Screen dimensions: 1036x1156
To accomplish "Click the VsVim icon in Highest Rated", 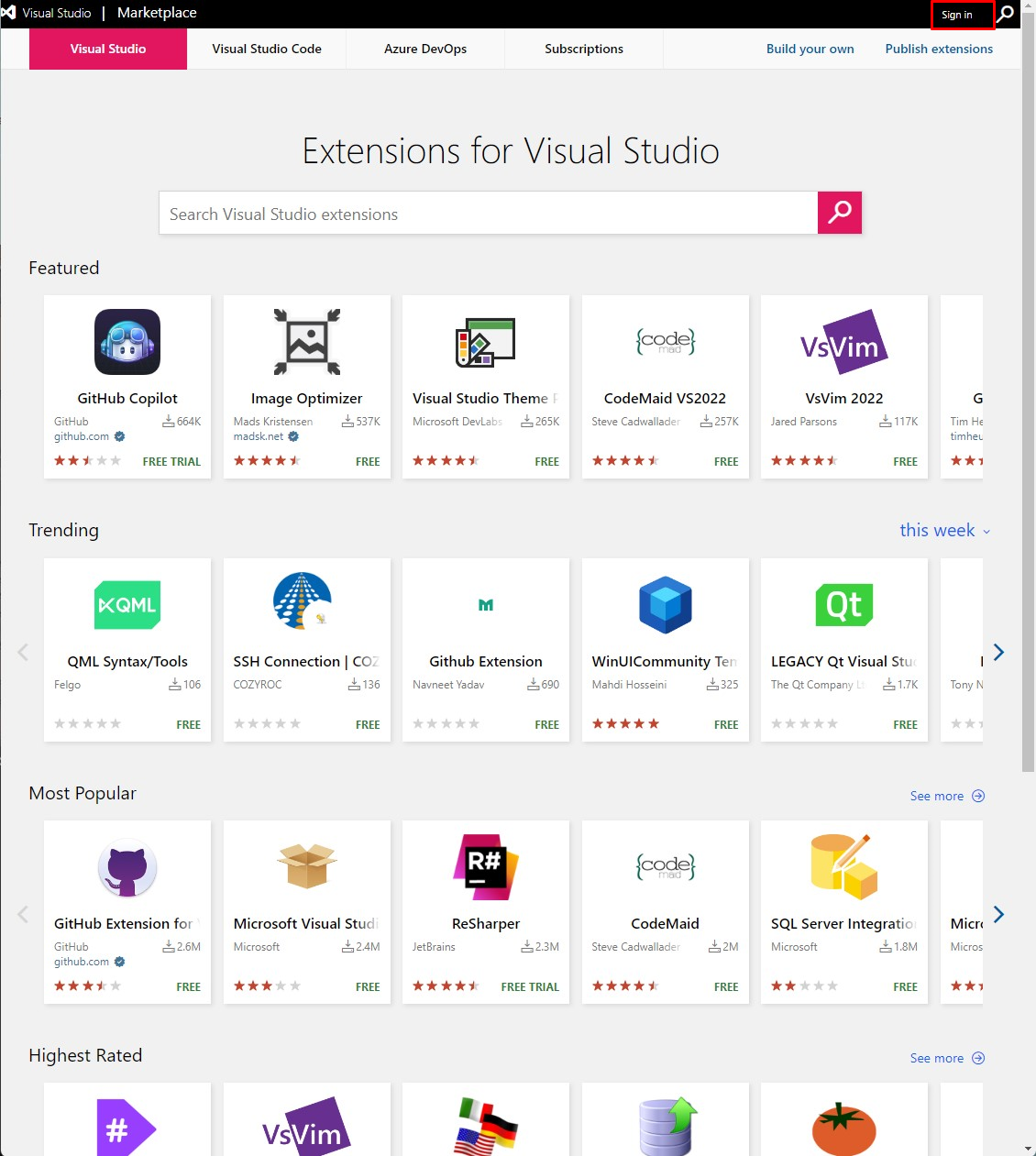I will coord(306,1128).
